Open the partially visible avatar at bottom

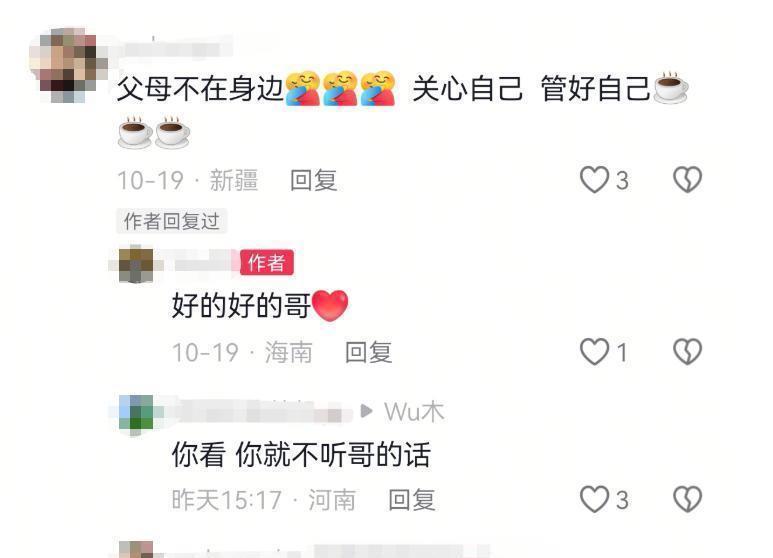[x=136, y=549]
